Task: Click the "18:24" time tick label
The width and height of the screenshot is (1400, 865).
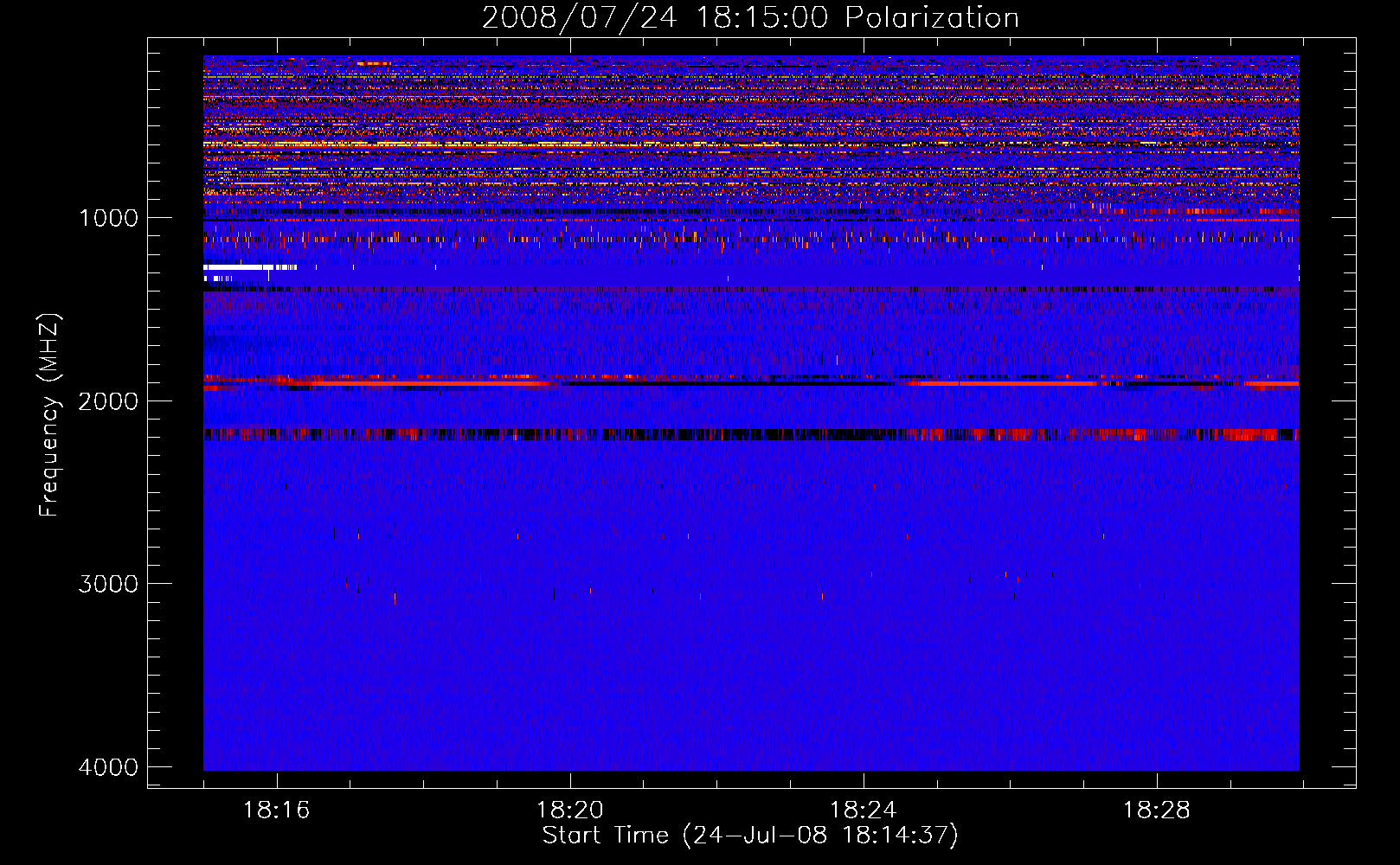Action: click(863, 811)
